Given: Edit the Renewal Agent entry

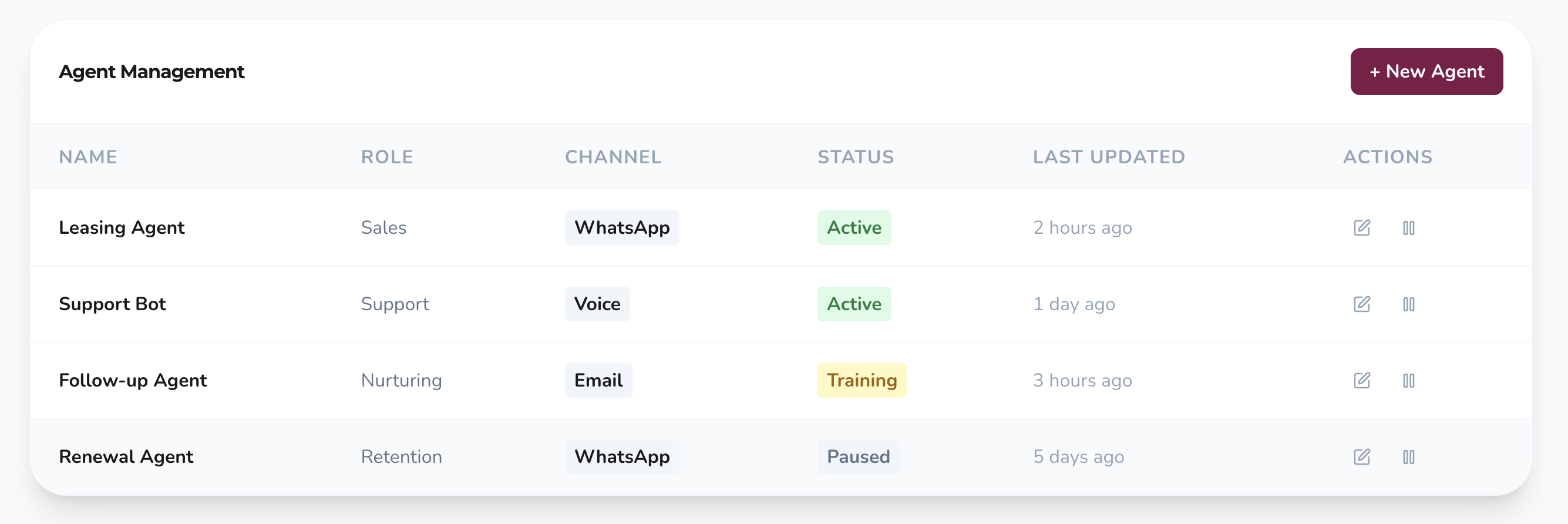Looking at the screenshot, I should click(1362, 456).
